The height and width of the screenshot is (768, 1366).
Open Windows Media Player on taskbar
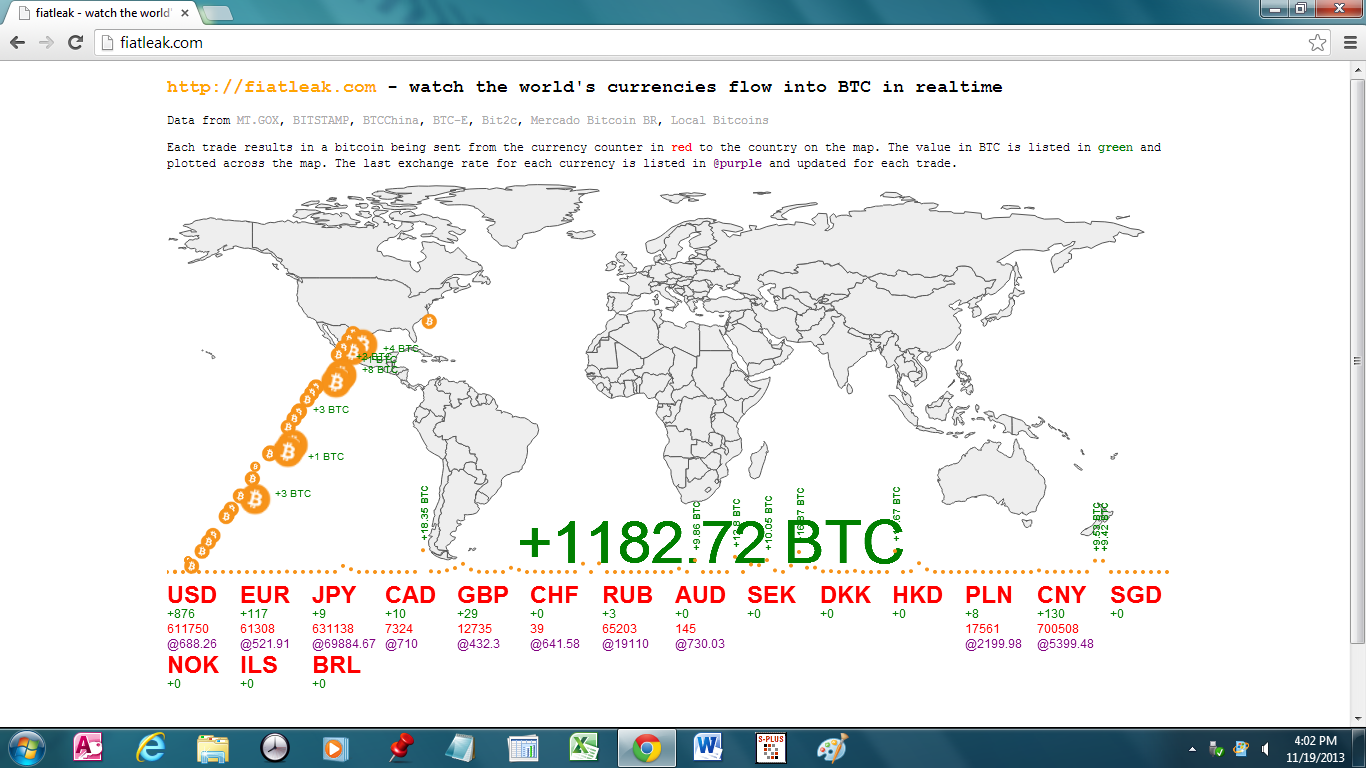(335, 748)
